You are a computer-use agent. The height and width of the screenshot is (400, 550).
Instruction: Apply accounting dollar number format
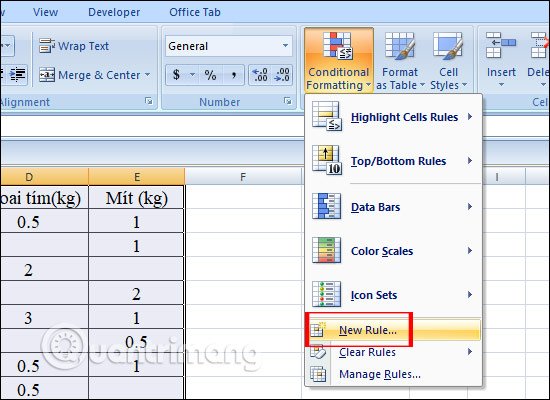pyautogui.click(x=176, y=75)
